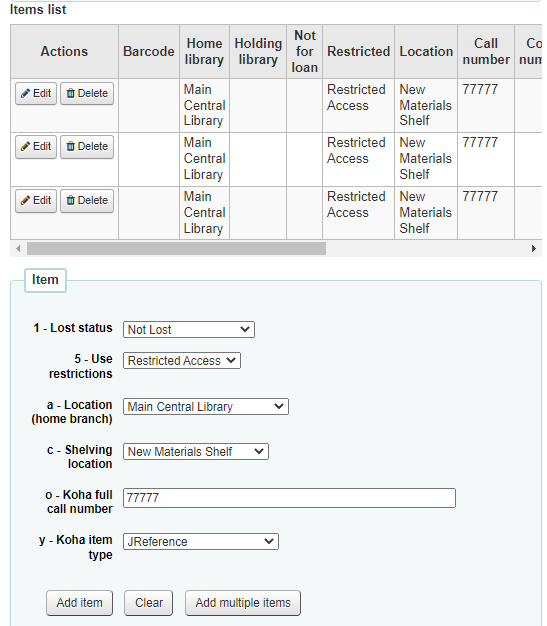Click the pencil Edit icon in first row
The image size is (547, 626).
click(26, 93)
